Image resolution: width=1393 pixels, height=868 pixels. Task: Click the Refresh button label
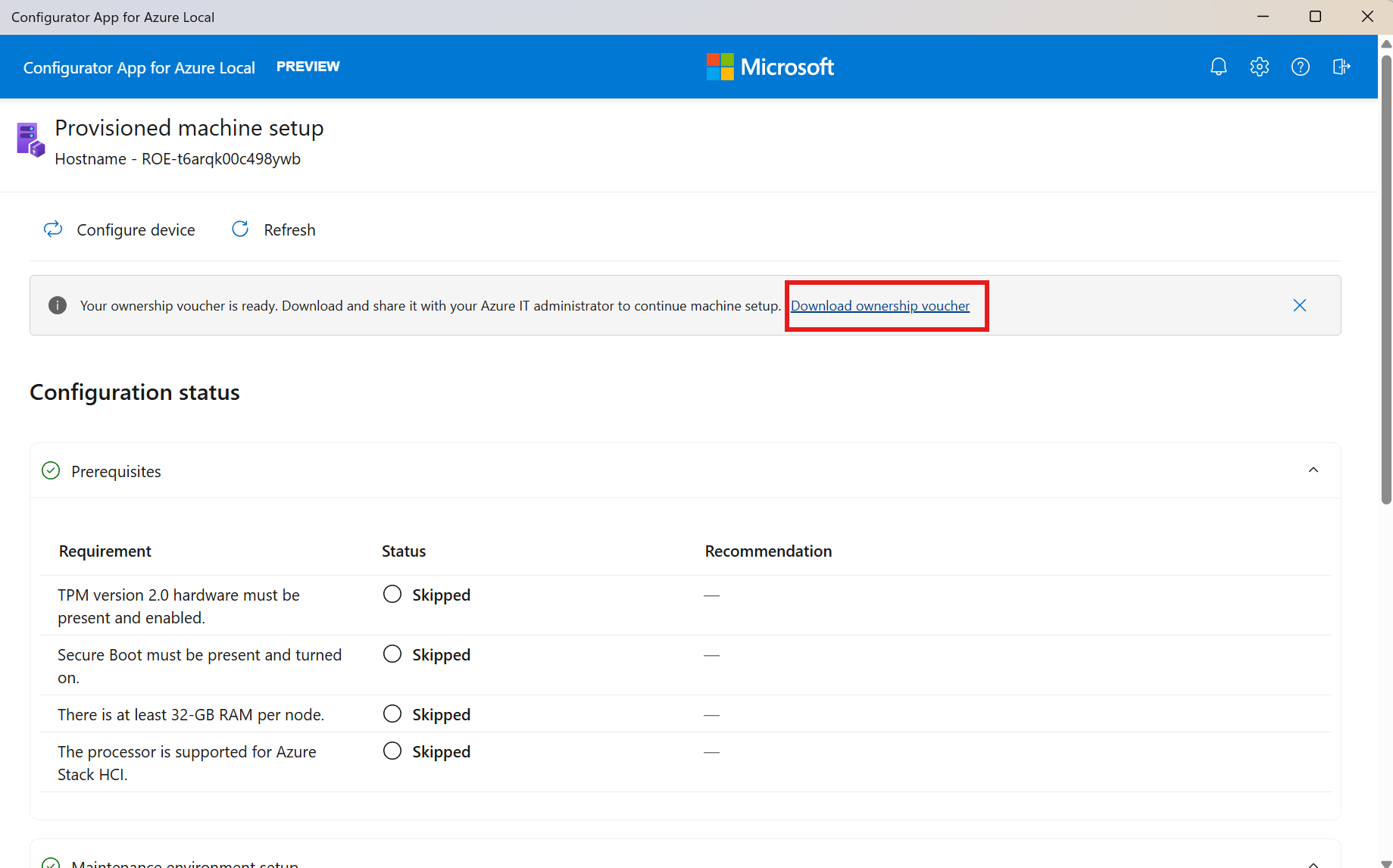click(x=290, y=229)
